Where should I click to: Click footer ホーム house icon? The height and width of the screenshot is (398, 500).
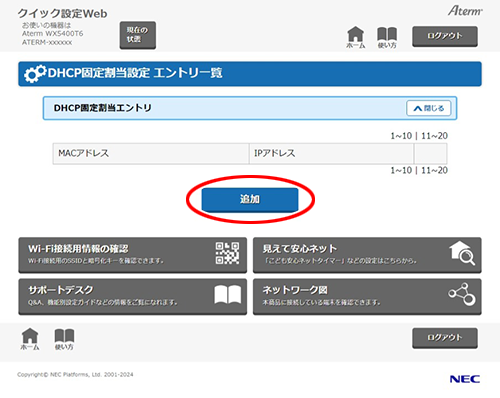click(x=30, y=339)
